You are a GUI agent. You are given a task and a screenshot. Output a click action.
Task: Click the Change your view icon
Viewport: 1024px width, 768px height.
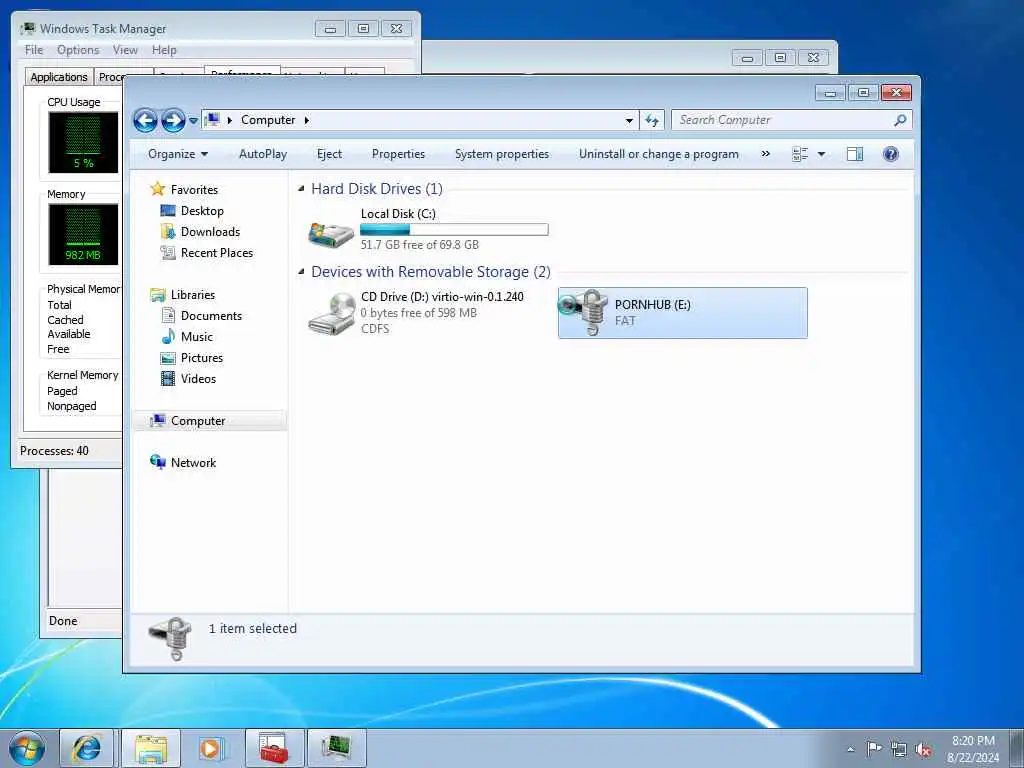pyautogui.click(x=800, y=154)
